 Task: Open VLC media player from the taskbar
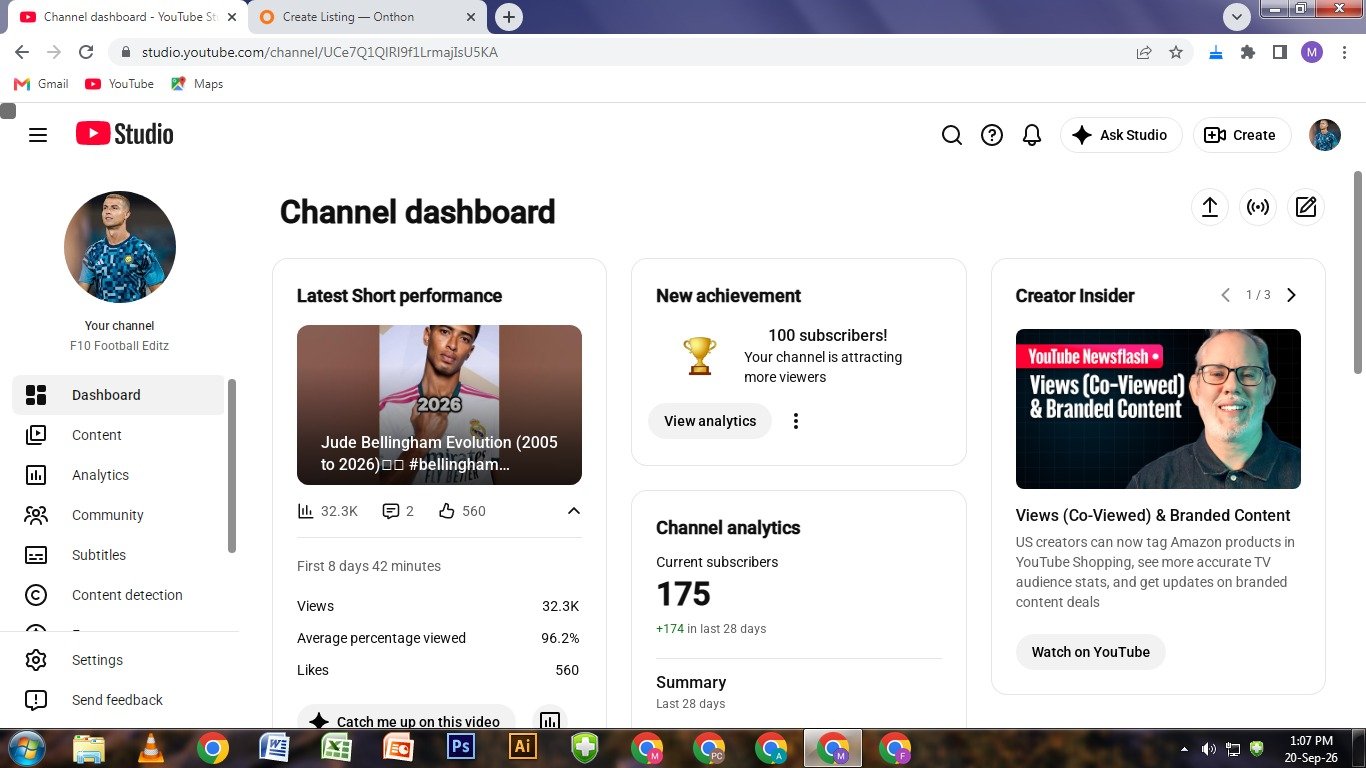point(151,747)
